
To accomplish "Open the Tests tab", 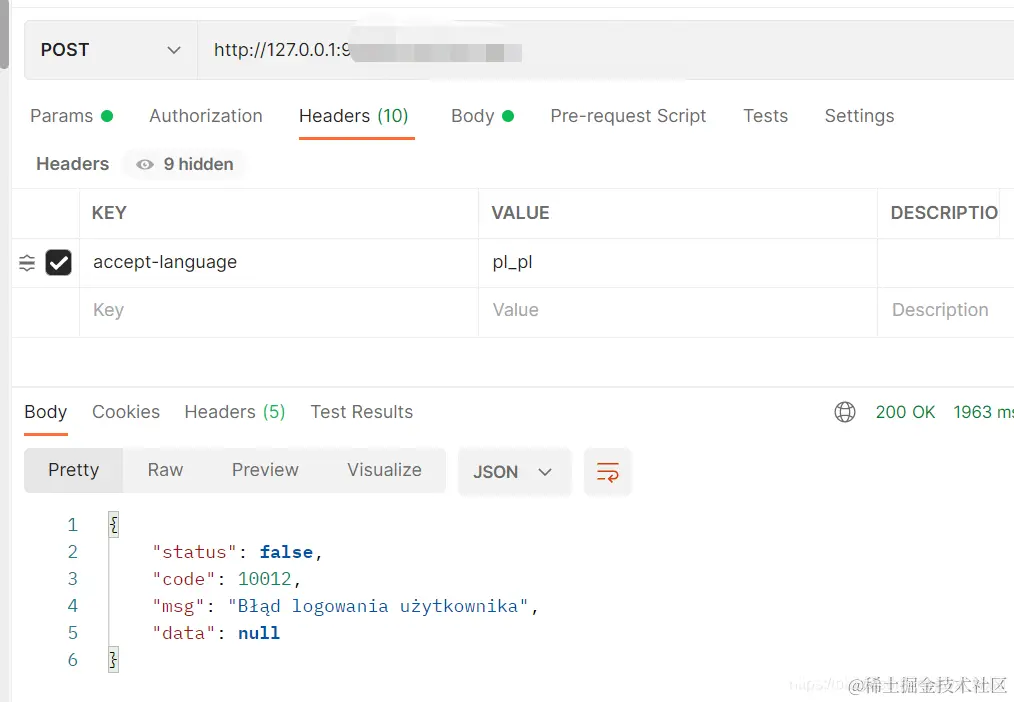I will tap(766, 116).
